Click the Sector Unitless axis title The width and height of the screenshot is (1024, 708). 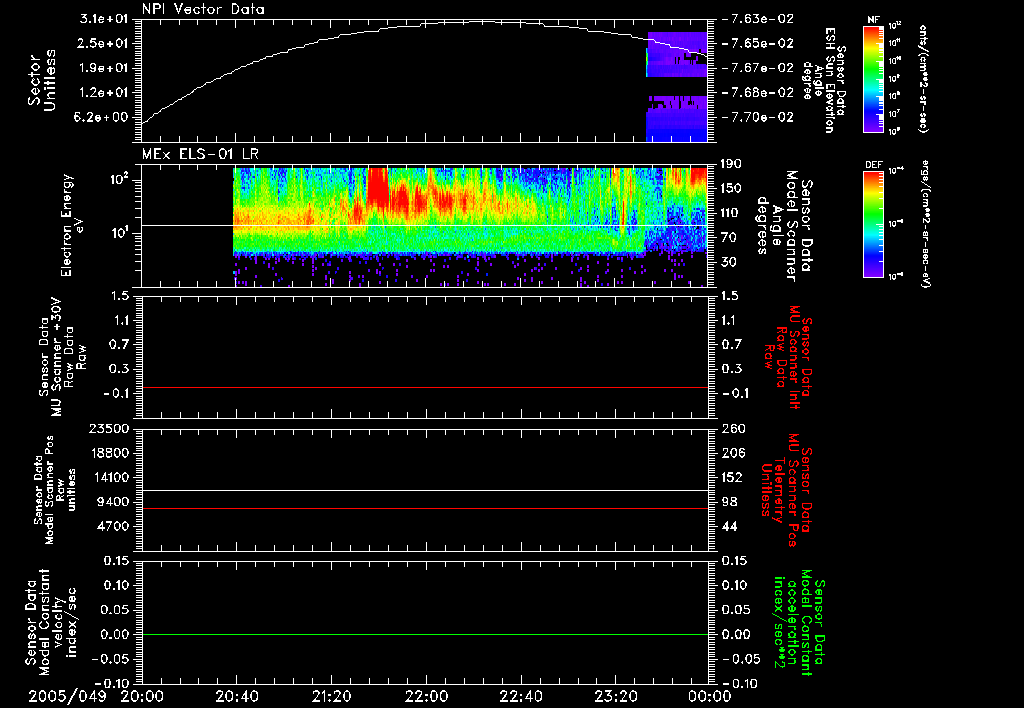(x=42, y=80)
